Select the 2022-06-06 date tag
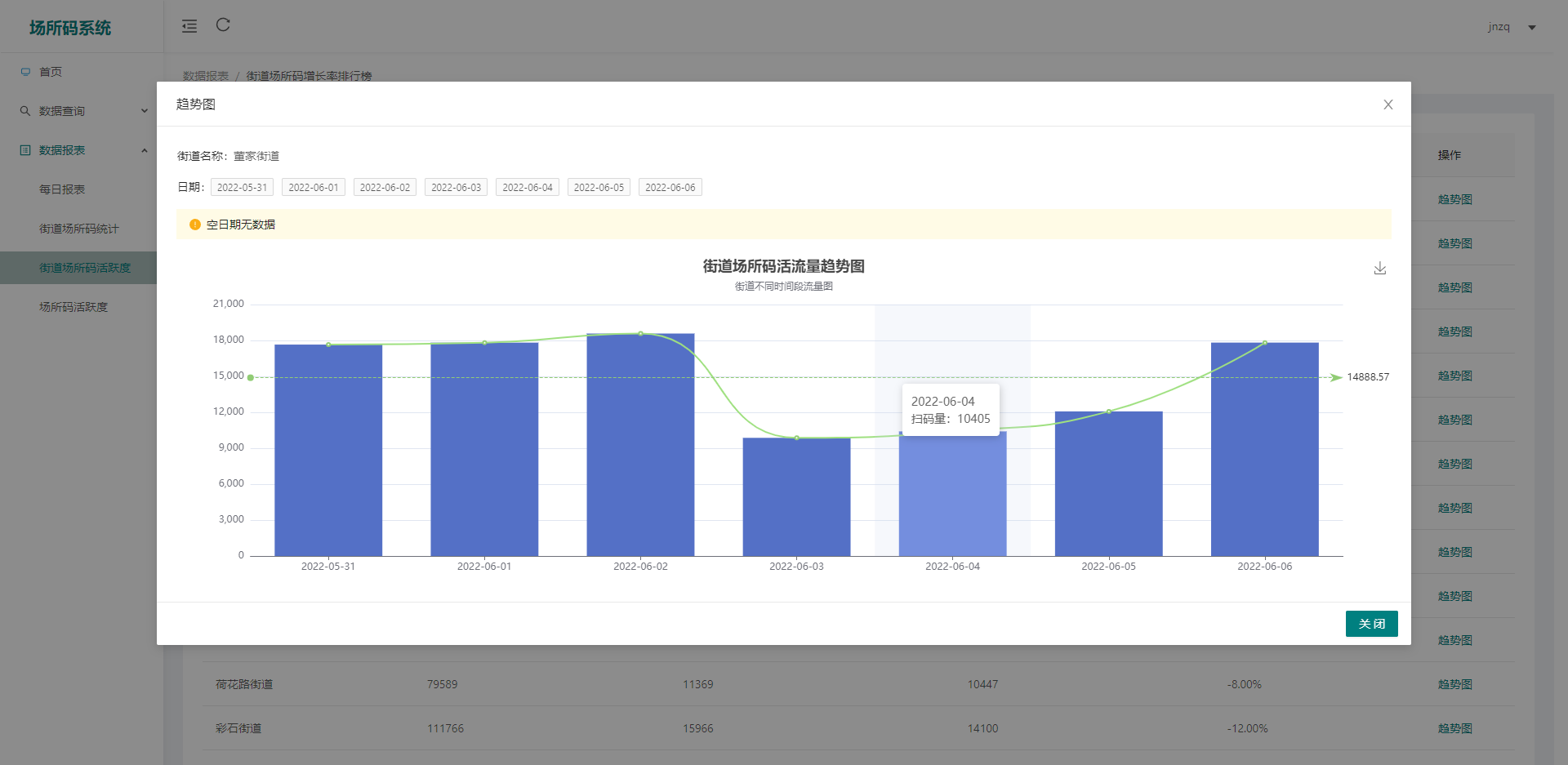 click(x=670, y=187)
